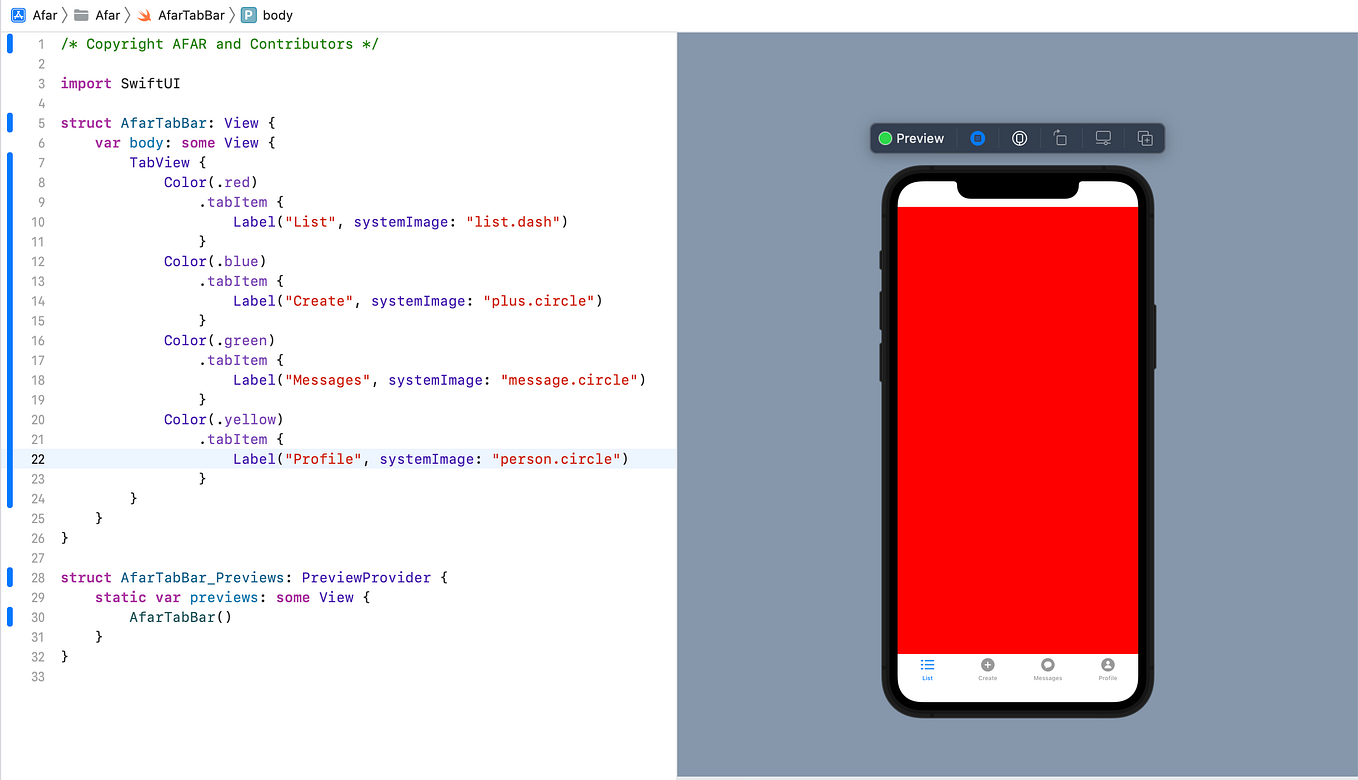Tap the Messages chat bubble icon in preview
This screenshot has height=780, width=1358.
pos(1047,664)
